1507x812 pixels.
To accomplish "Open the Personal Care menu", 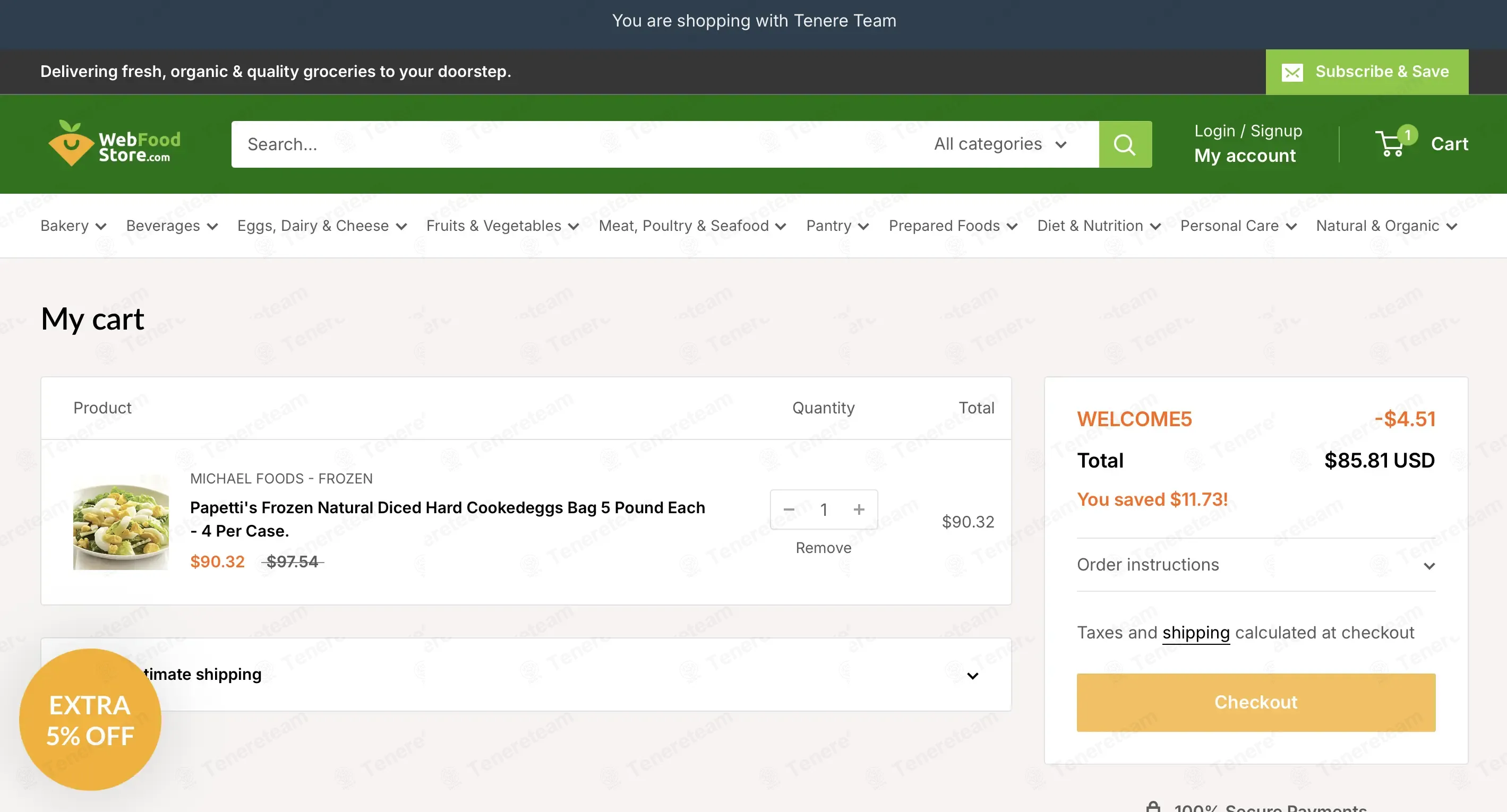I will (x=1238, y=226).
